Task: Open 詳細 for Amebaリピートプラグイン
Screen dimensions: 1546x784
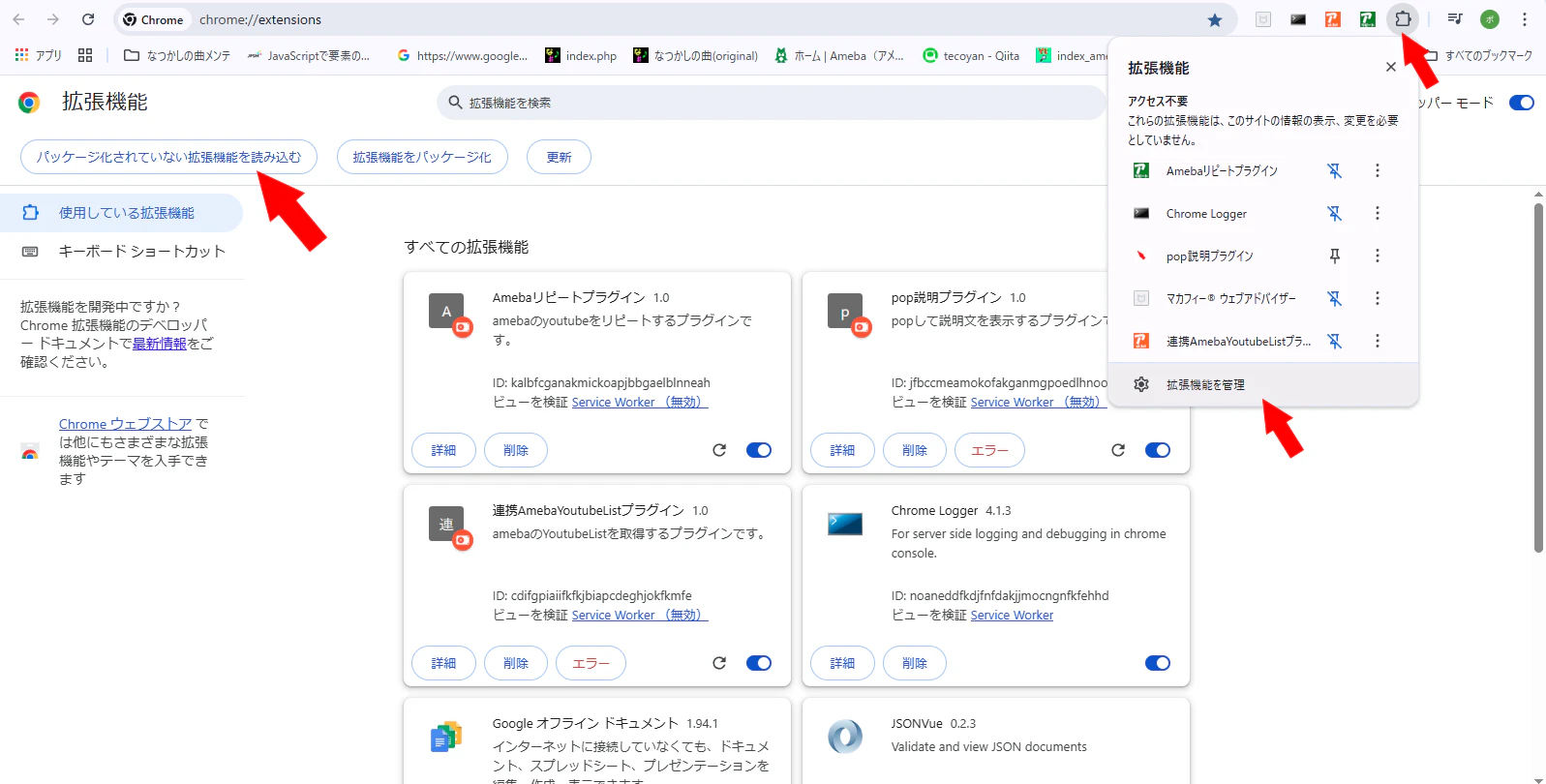Action: pyautogui.click(x=443, y=450)
